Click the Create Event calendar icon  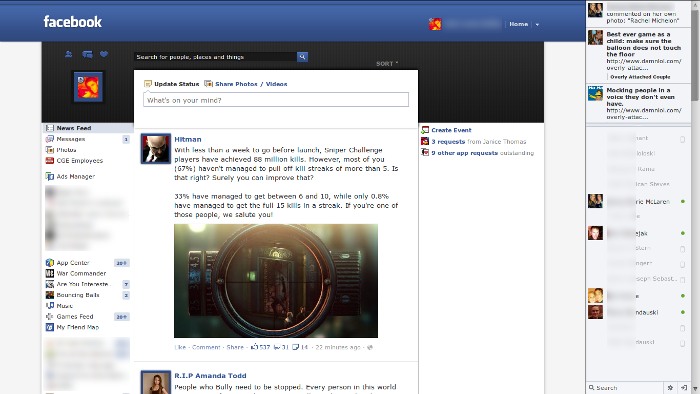coord(425,130)
